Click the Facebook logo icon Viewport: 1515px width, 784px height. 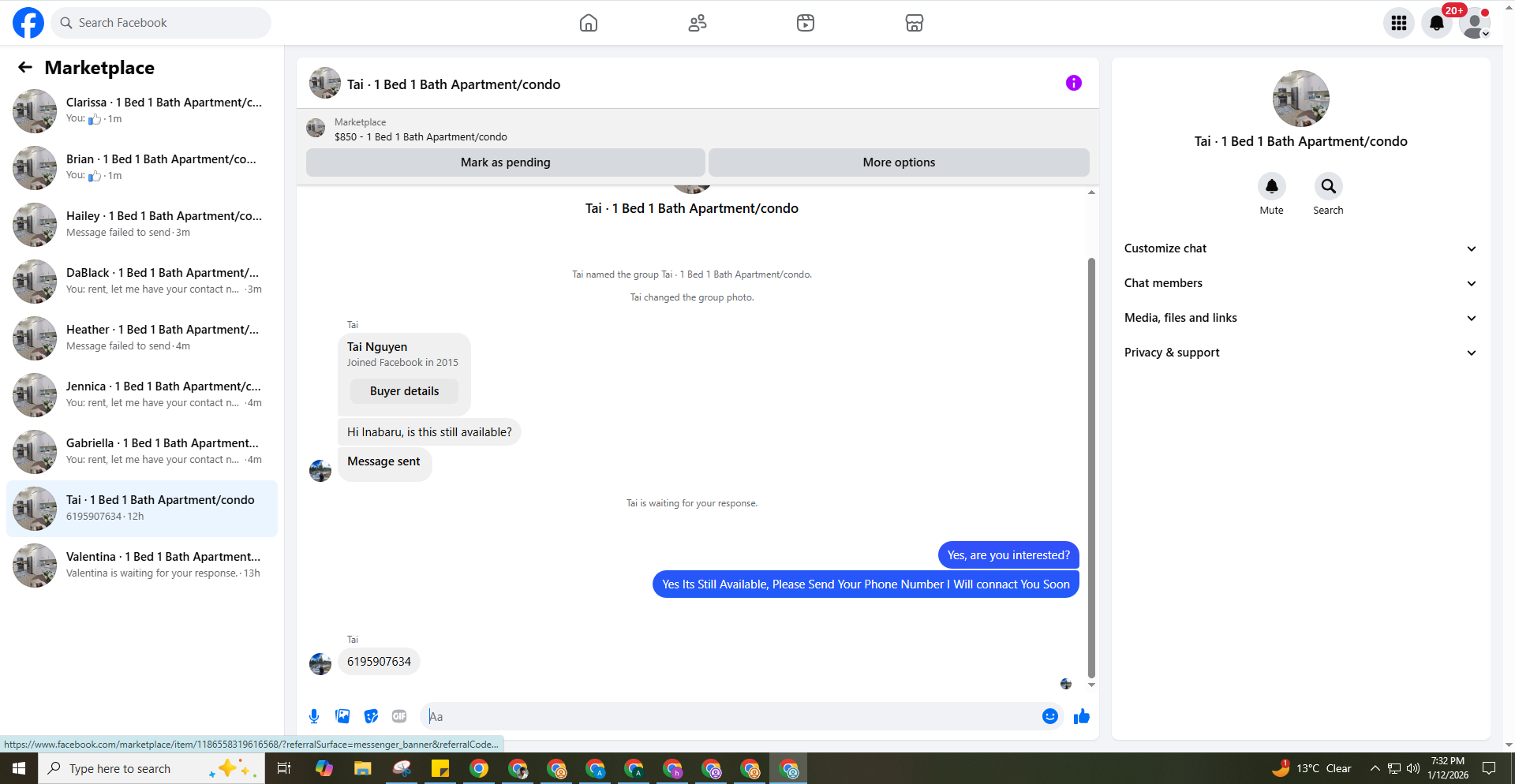[x=28, y=23]
